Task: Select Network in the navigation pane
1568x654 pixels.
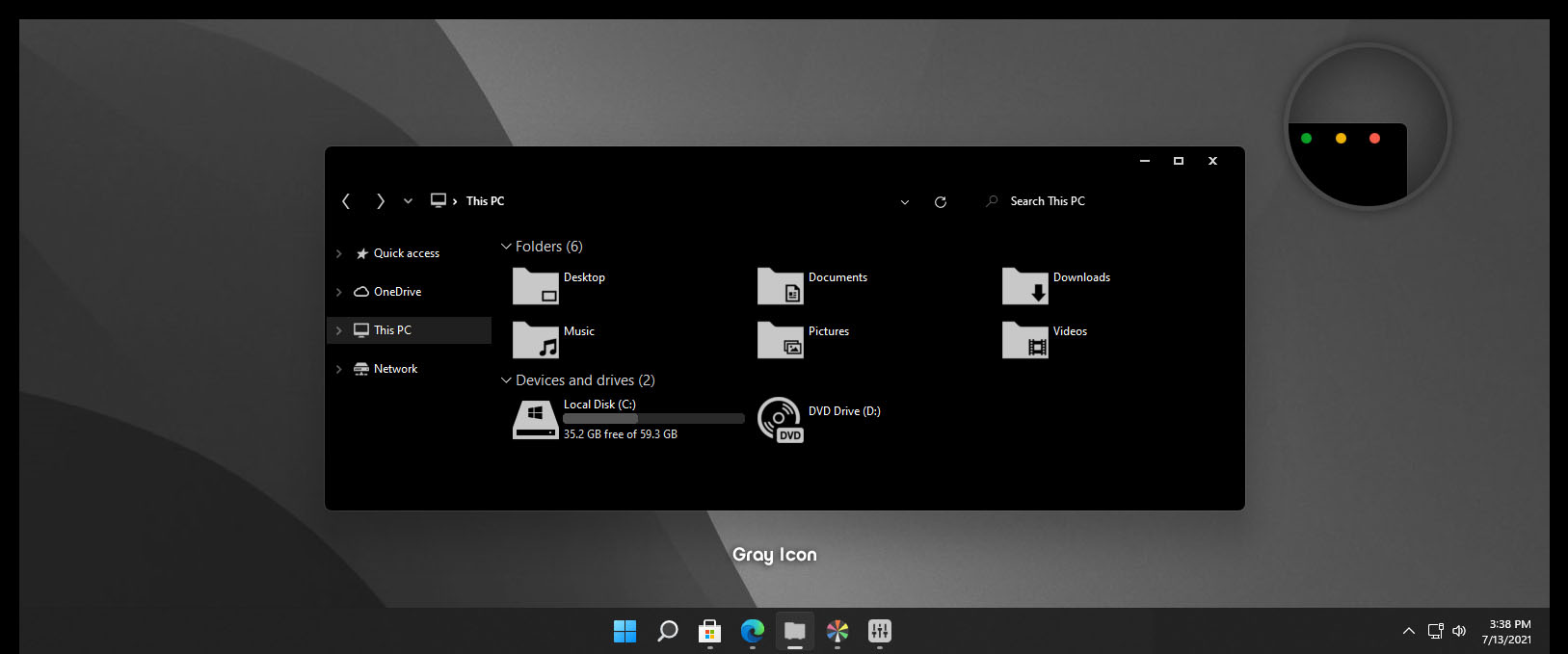Action: (395, 369)
